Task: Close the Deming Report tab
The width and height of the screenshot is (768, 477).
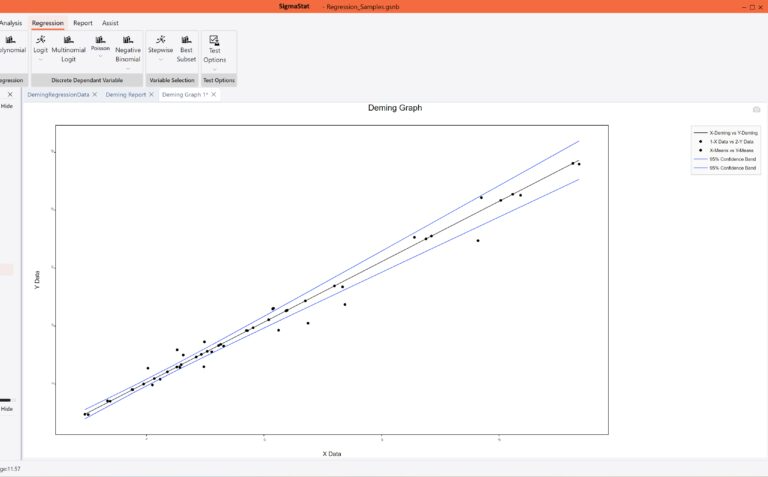Action: (x=151, y=95)
